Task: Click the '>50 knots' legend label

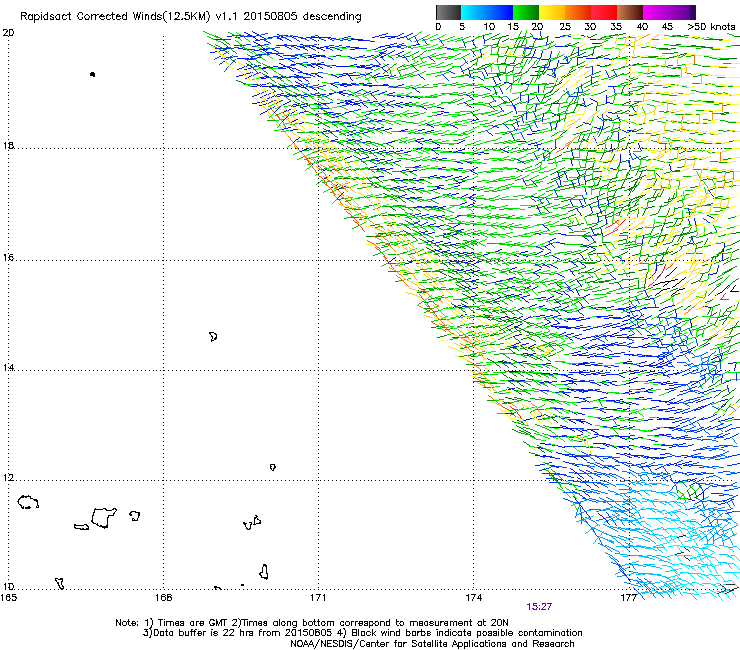Action: pyautogui.click(x=711, y=27)
